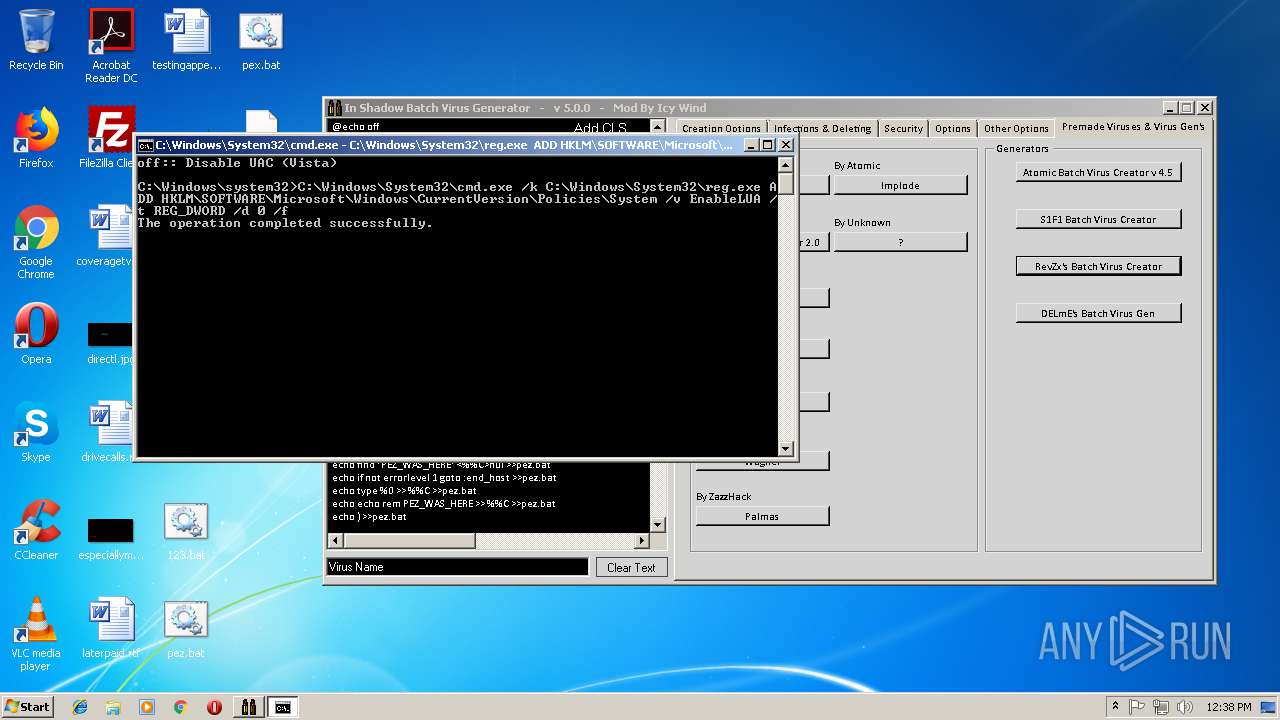Click the Action Center flag tray icon
The image size is (1280, 720).
[1137, 707]
